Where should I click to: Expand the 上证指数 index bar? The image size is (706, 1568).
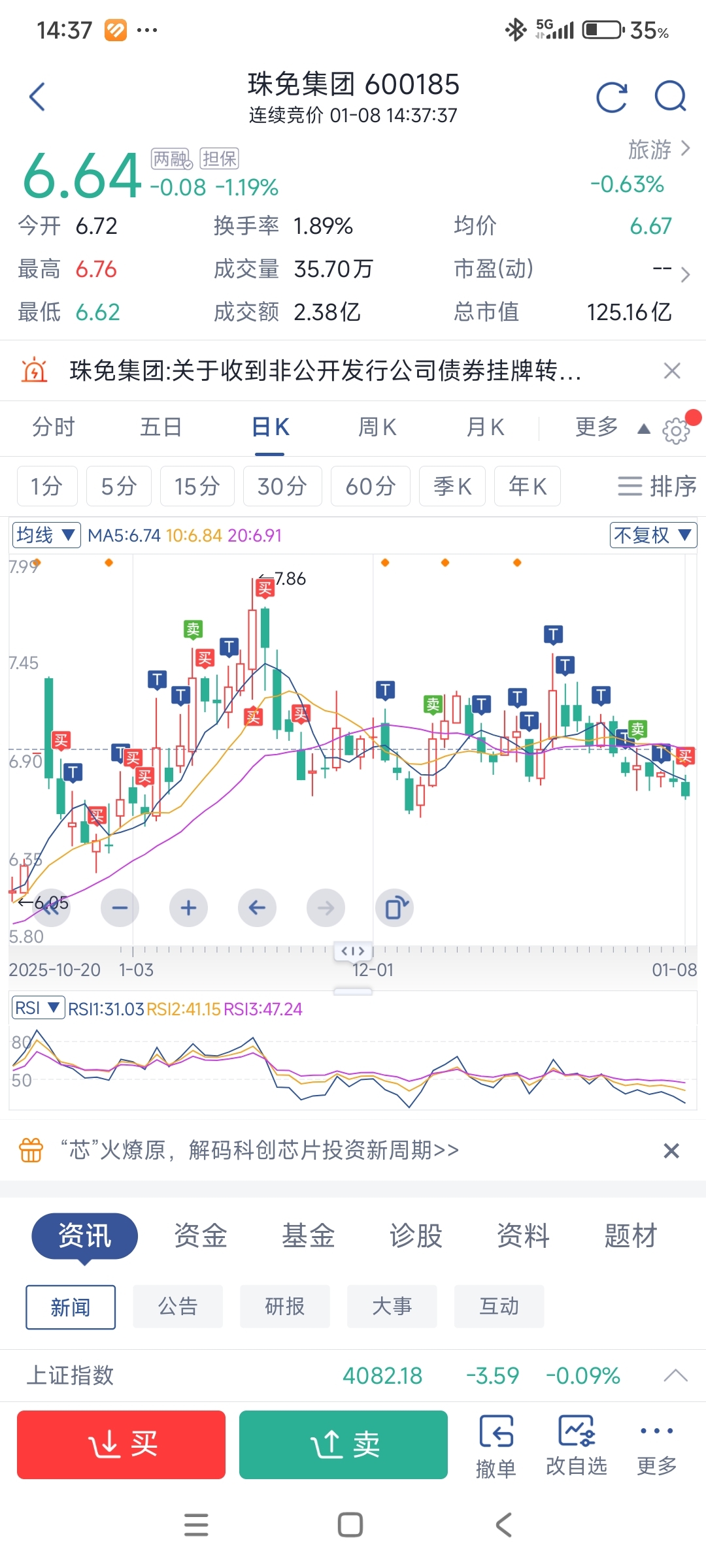click(675, 1375)
